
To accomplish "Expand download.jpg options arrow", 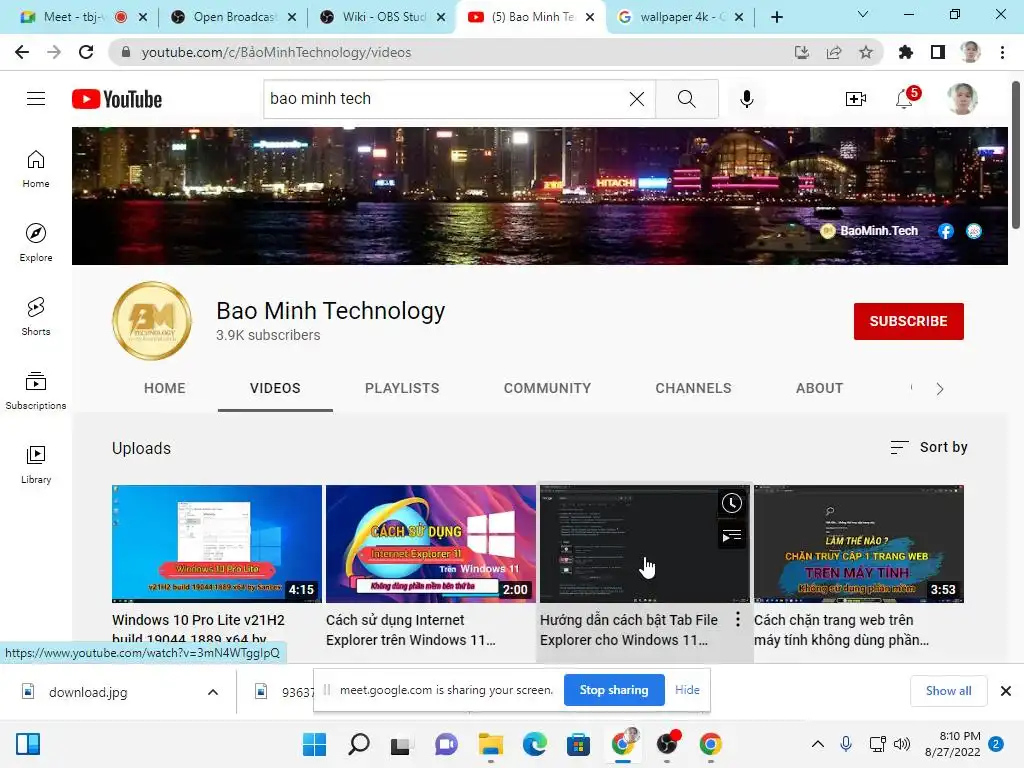I will coord(213,692).
